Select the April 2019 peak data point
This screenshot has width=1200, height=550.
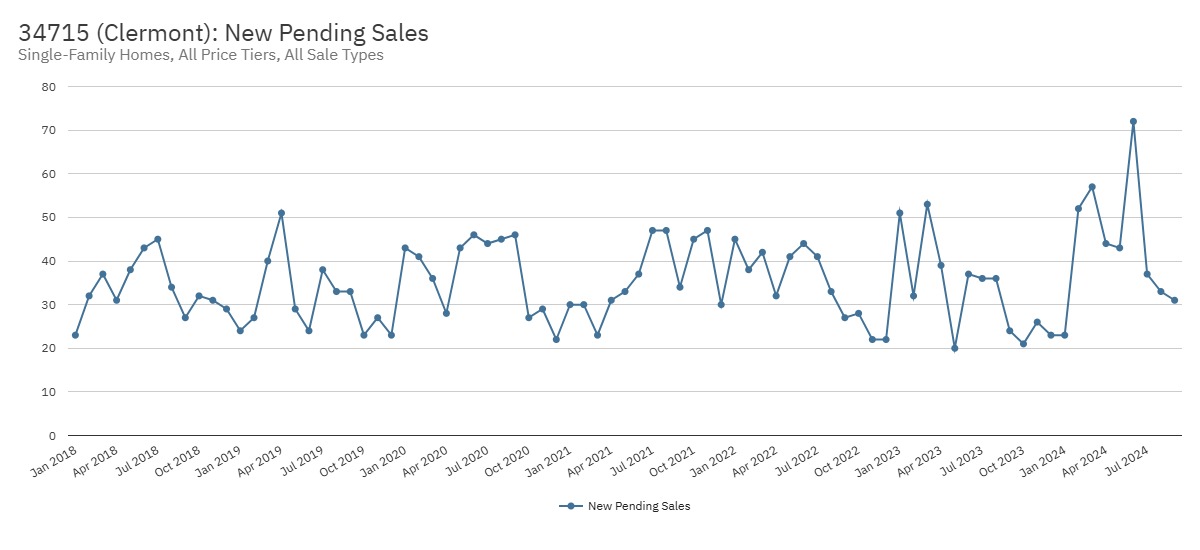[x=281, y=213]
